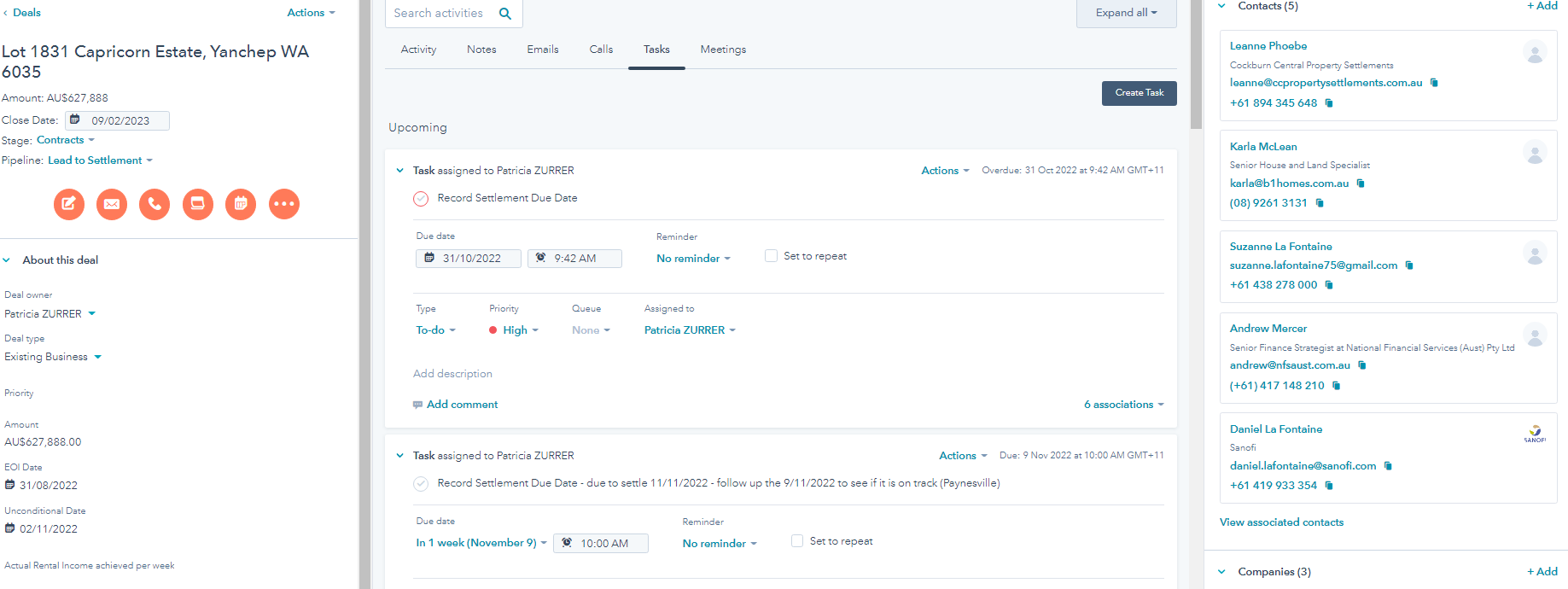Click the orange schedule meeting calendar icon
The width and height of the screenshot is (1568, 589).
point(241,204)
